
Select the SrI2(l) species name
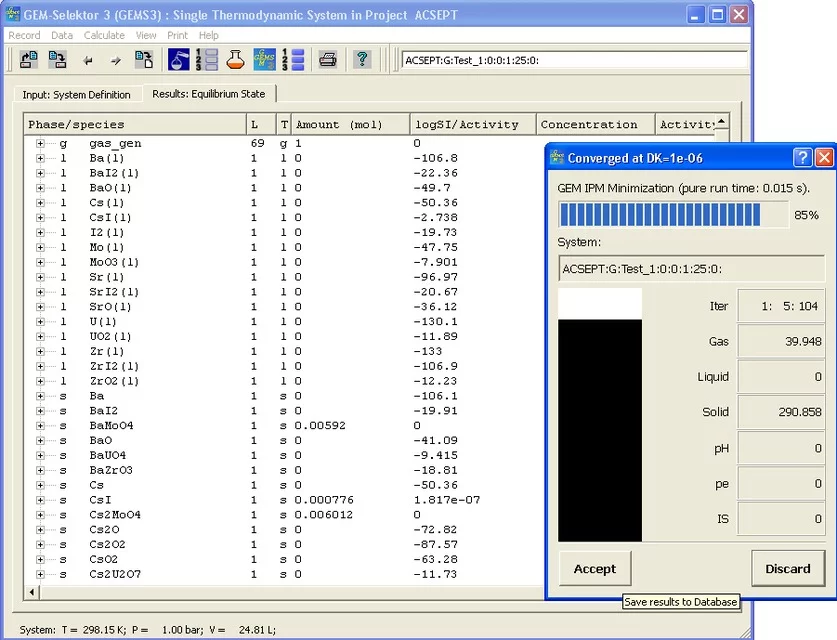(x=114, y=292)
